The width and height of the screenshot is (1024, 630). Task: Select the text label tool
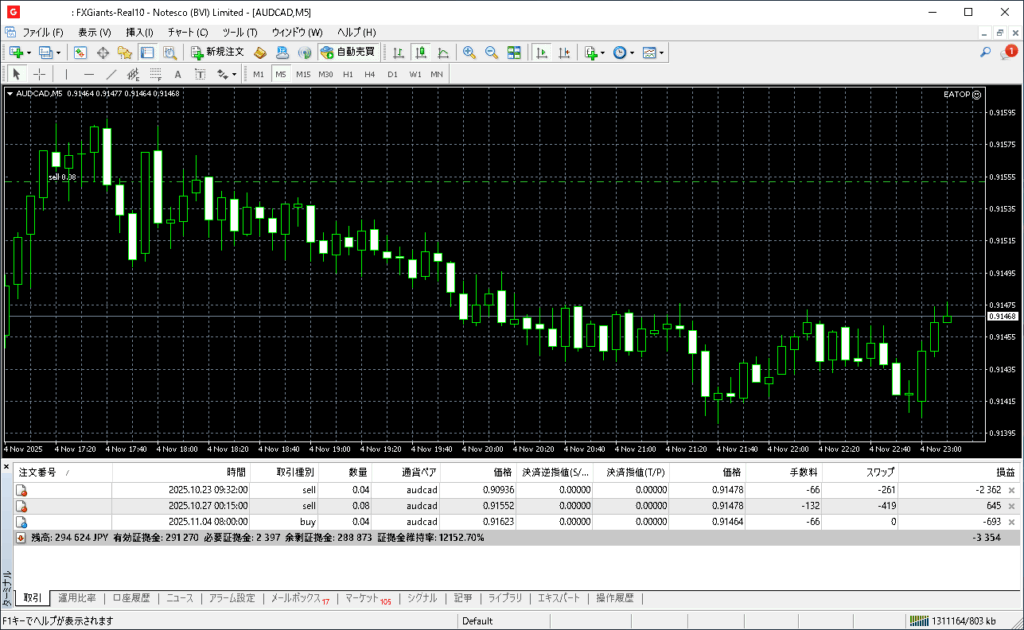tap(178, 74)
